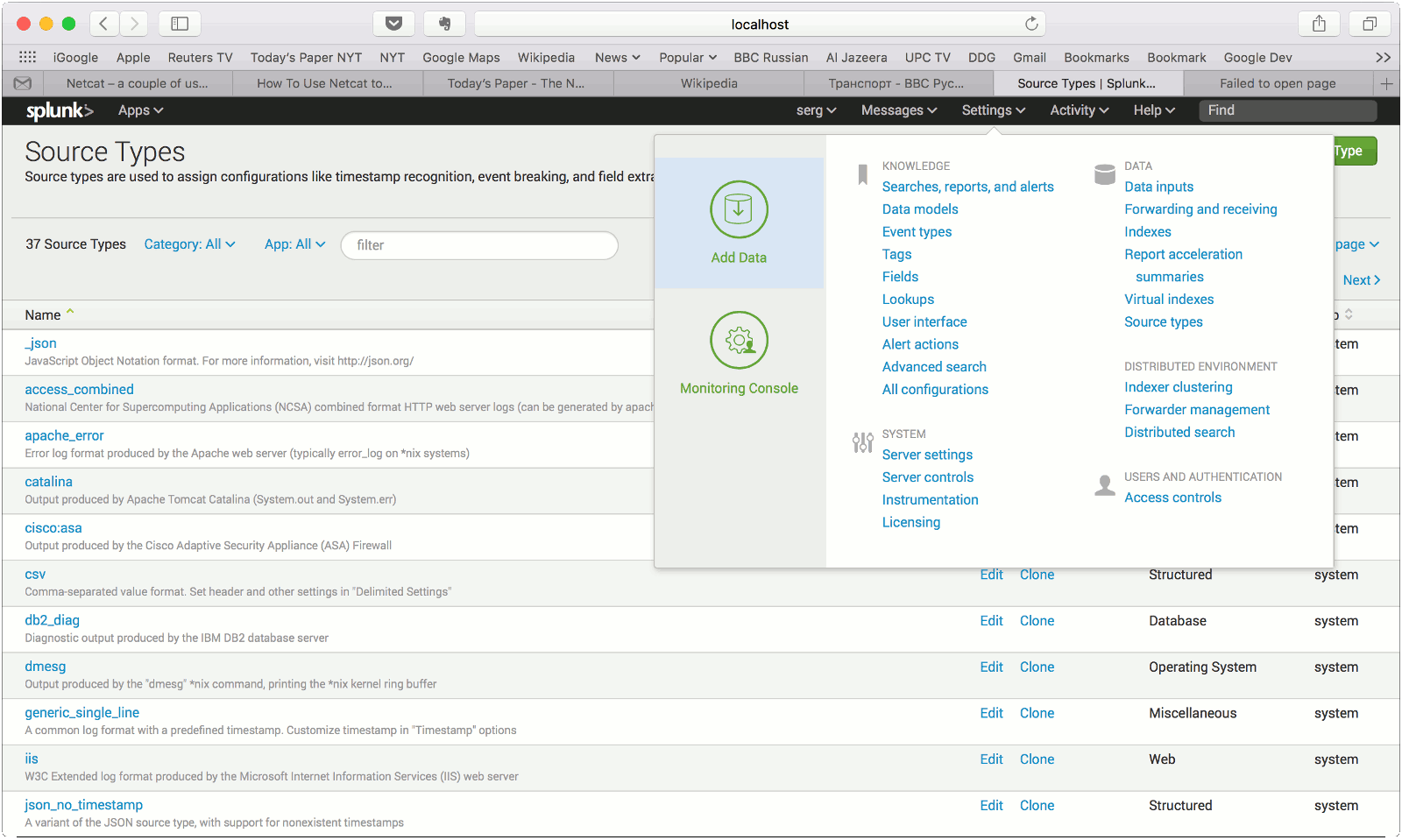Expand News bookmarks folder
This screenshot has height=840, width=1402.
(x=618, y=57)
